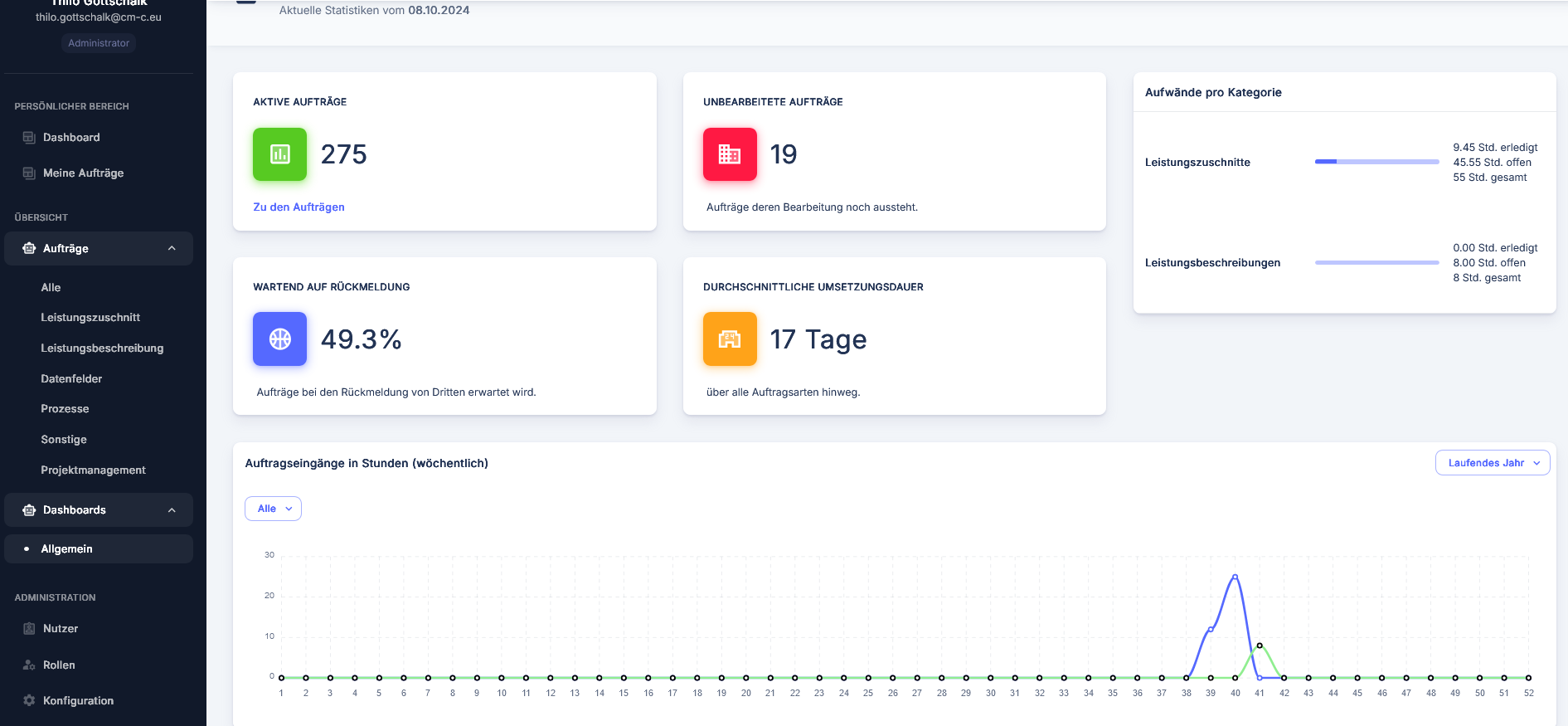Viewport: 1568px width, 726px height.
Task: Open Nutzer administration page
Action: coord(61,629)
